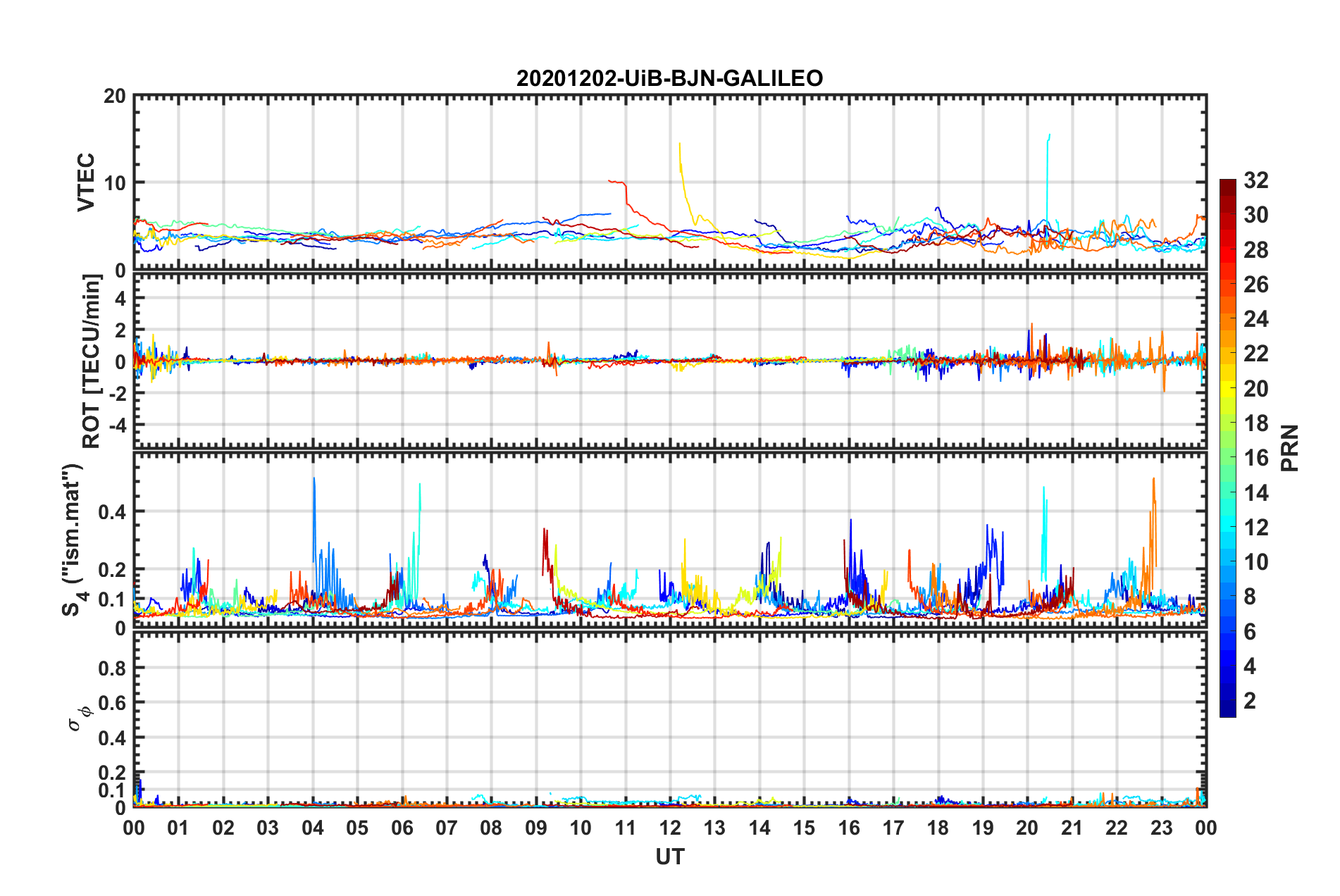Click colorbar tick label 28
Screen dimensions: 1340x896
1255,250
